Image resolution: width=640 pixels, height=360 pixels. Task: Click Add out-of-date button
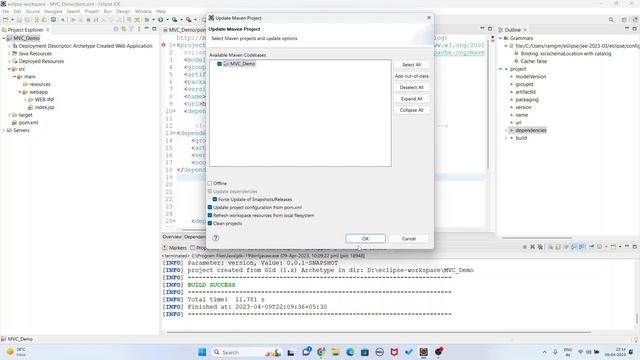pyautogui.click(x=411, y=76)
